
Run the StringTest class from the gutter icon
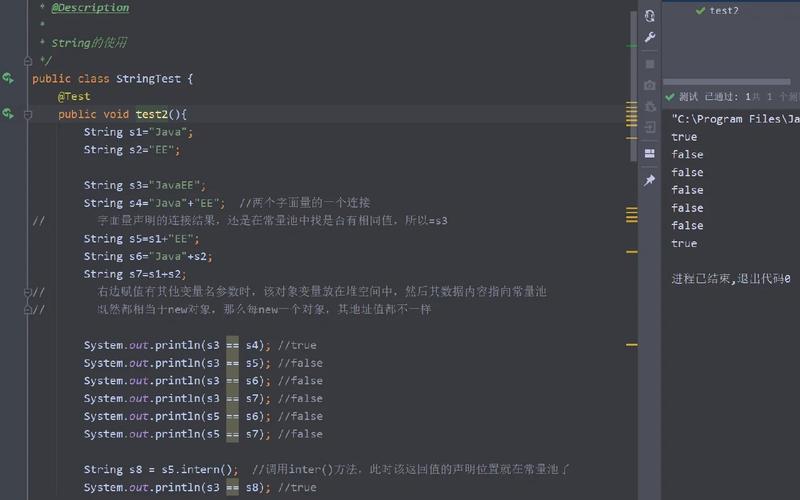(x=8, y=78)
